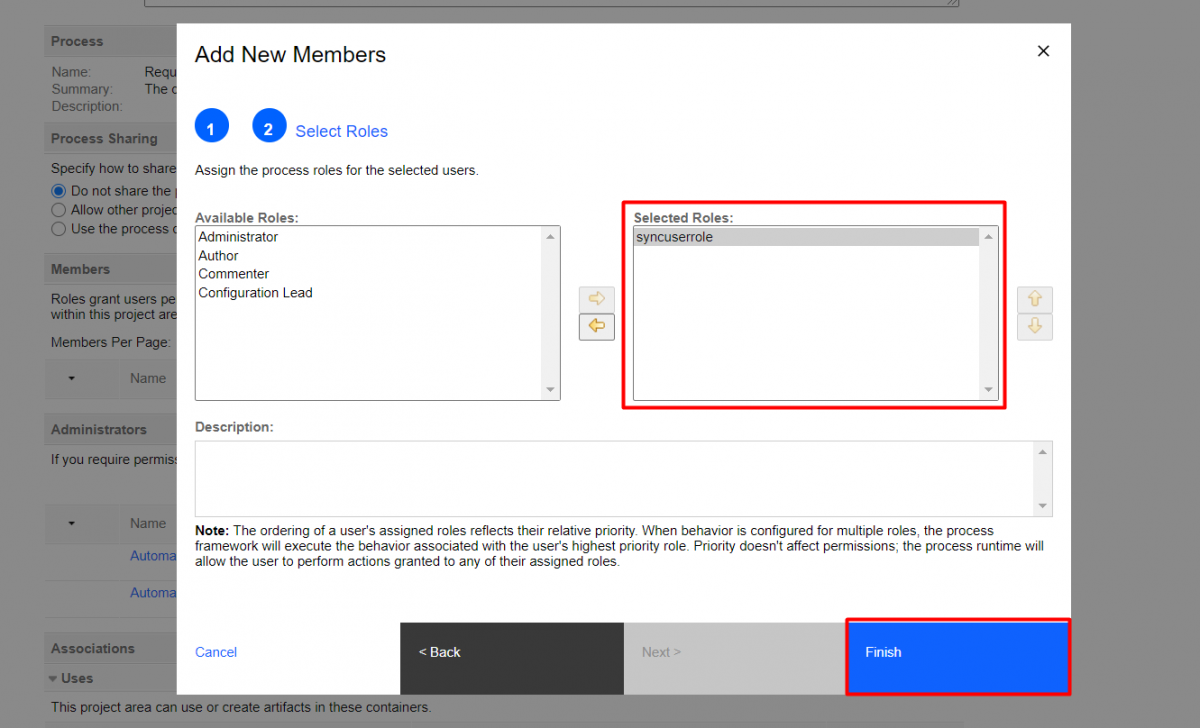
Task: Click the Back button
Action: pos(511,652)
